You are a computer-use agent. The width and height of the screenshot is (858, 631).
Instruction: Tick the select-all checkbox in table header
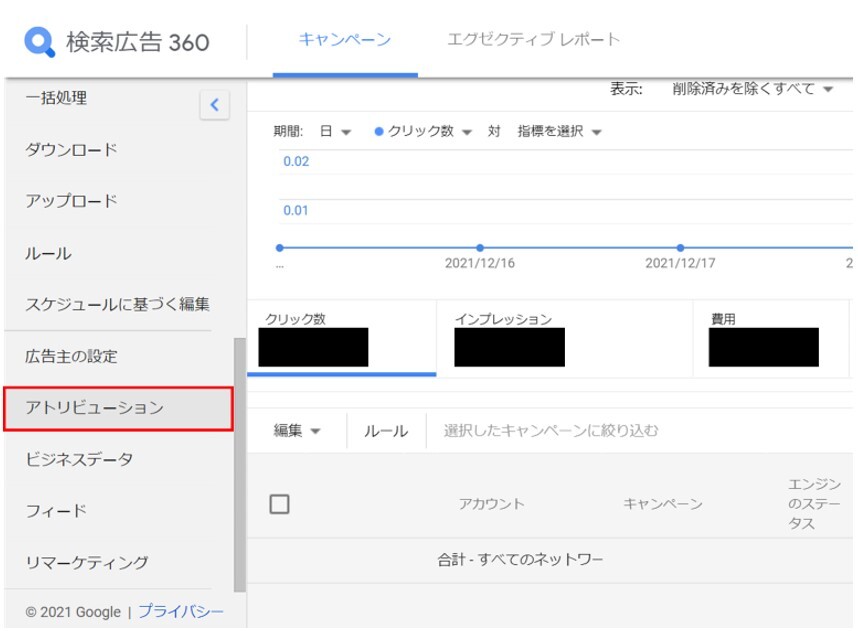pyautogui.click(x=280, y=504)
